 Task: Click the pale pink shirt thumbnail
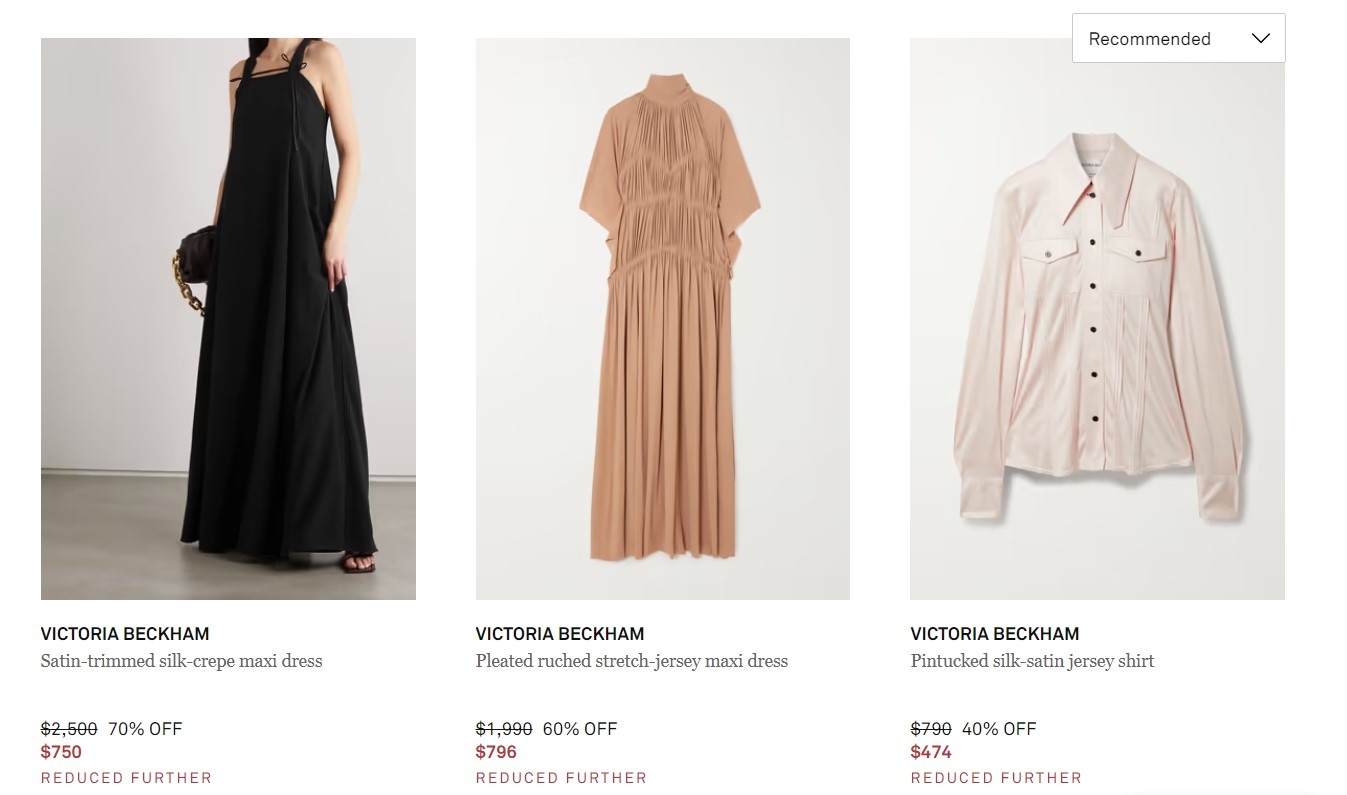tap(1097, 318)
